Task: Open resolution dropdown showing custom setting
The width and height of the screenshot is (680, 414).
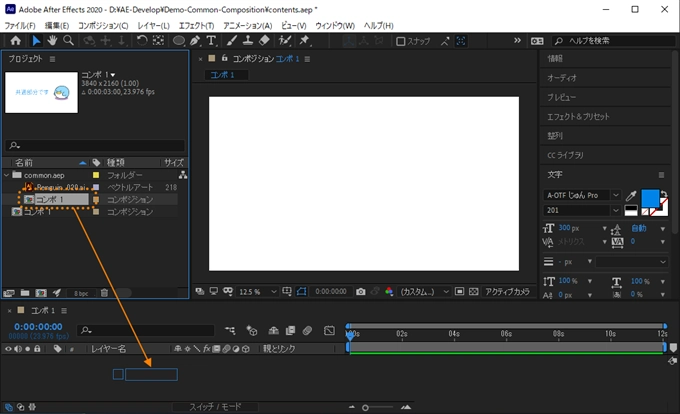Action: coord(425,292)
